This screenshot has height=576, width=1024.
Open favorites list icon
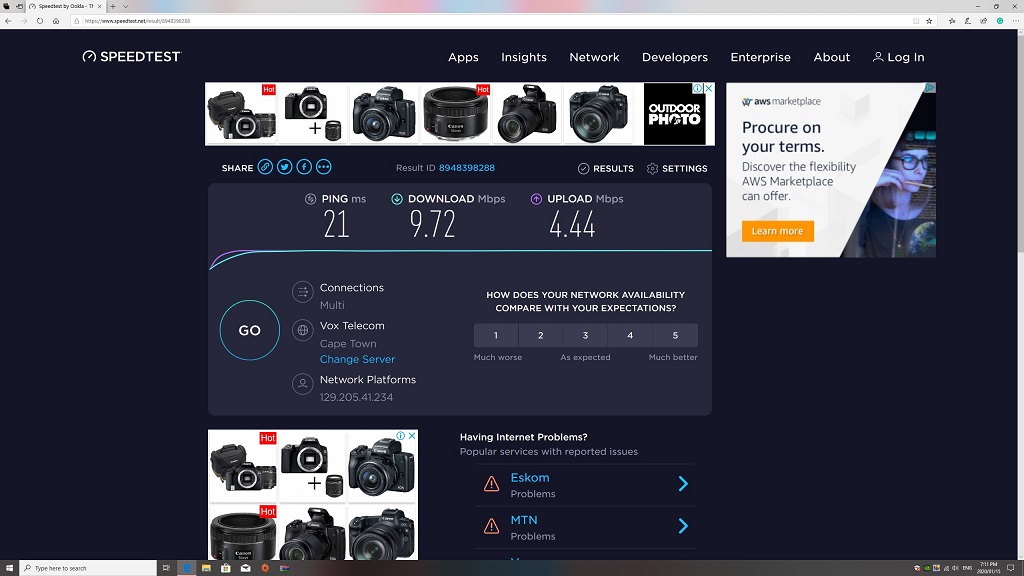(x=952, y=21)
